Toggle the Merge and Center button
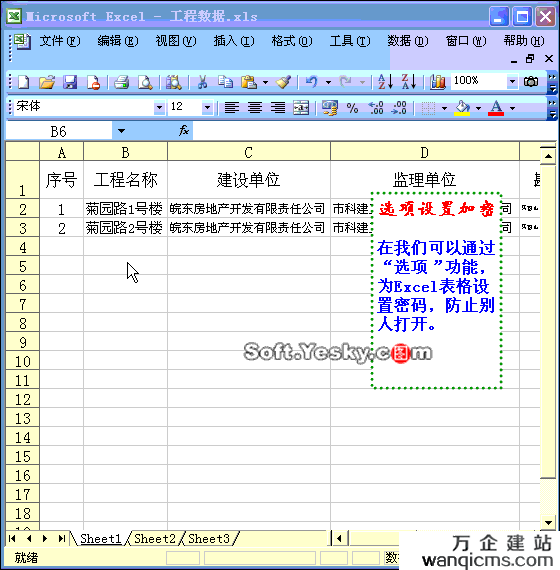The width and height of the screenshot is (560, 570). coord(301,108)
